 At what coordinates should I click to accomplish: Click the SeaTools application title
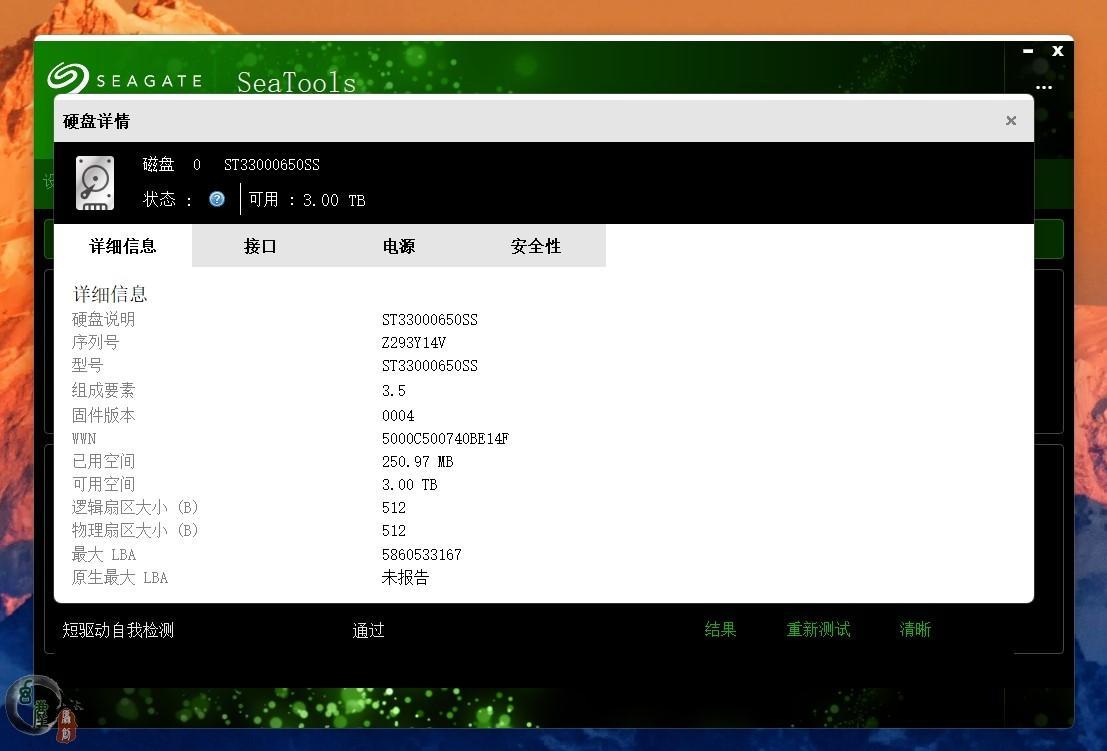pos(297,82)
